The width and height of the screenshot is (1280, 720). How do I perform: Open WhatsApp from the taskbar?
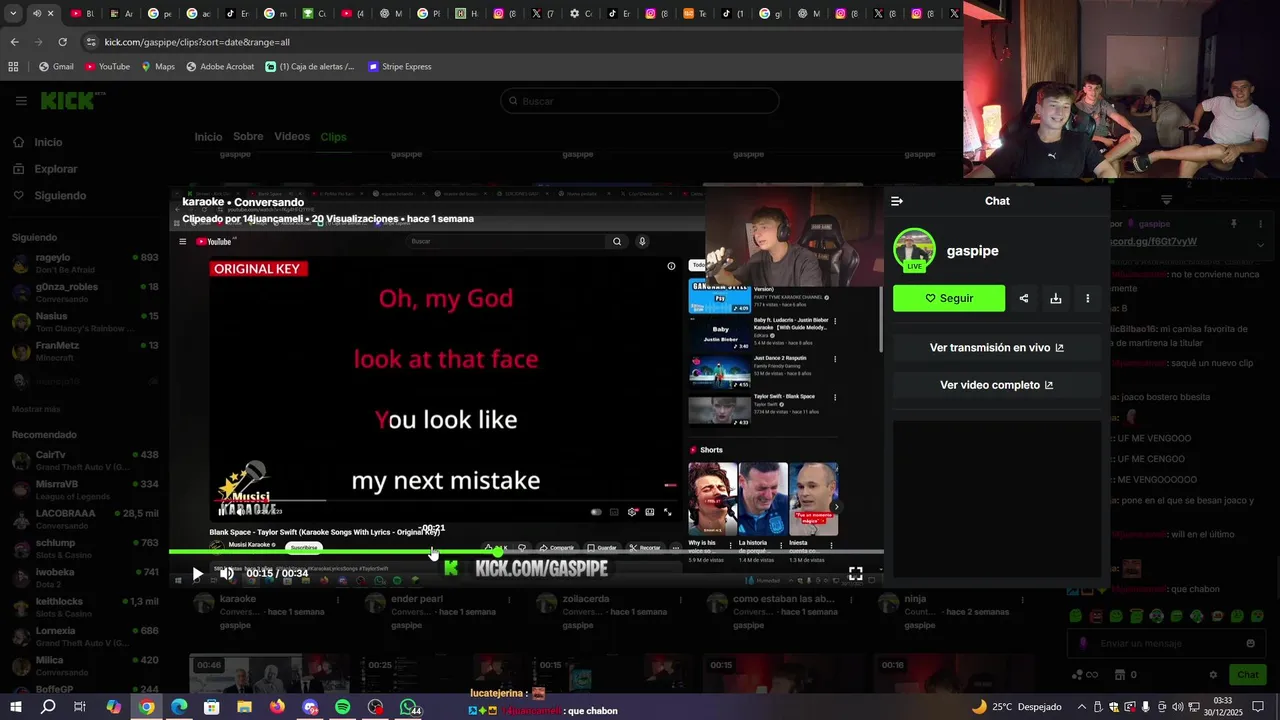click(408, 707)
